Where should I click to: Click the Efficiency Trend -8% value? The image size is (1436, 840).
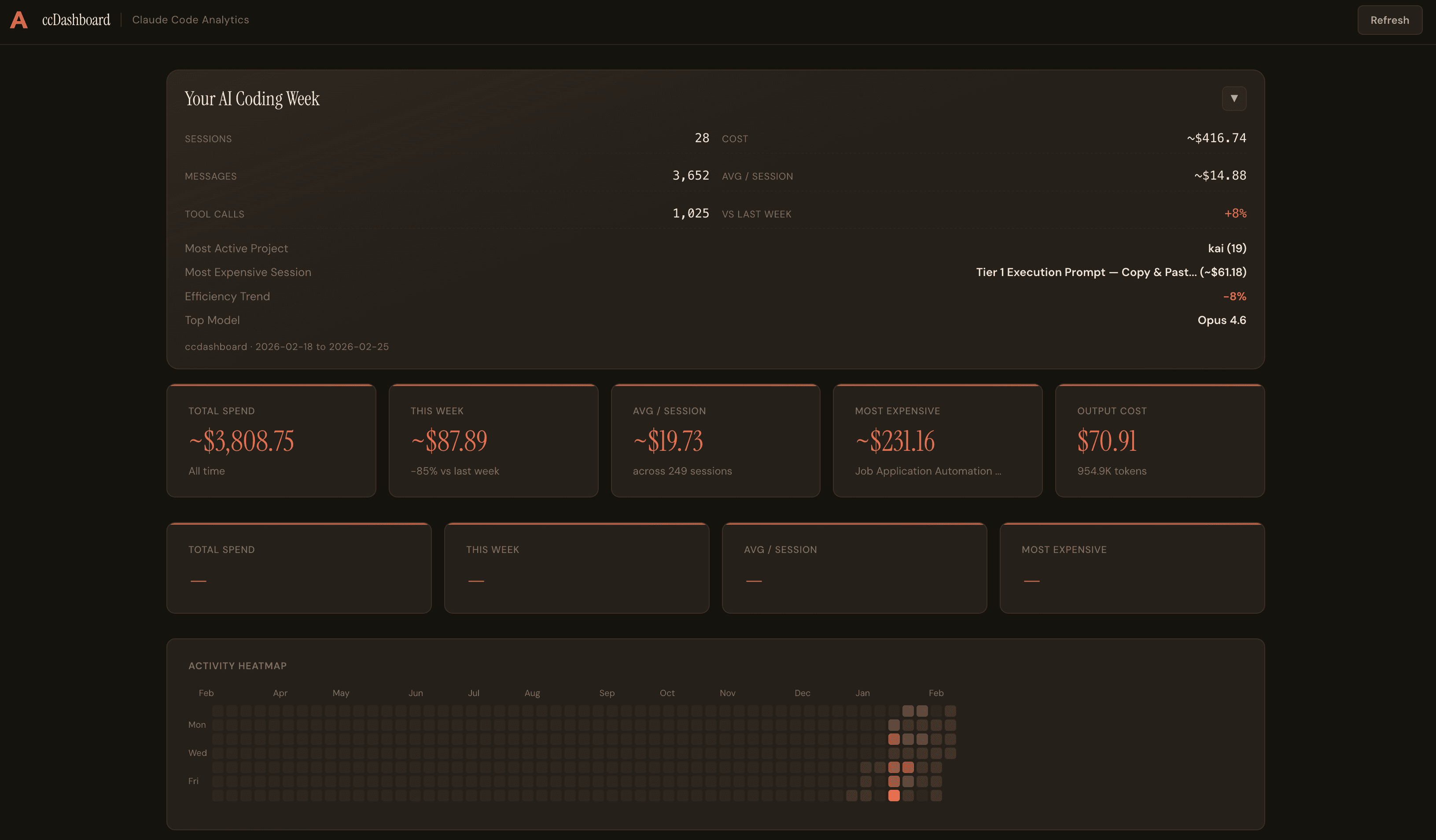(1234, 296)
